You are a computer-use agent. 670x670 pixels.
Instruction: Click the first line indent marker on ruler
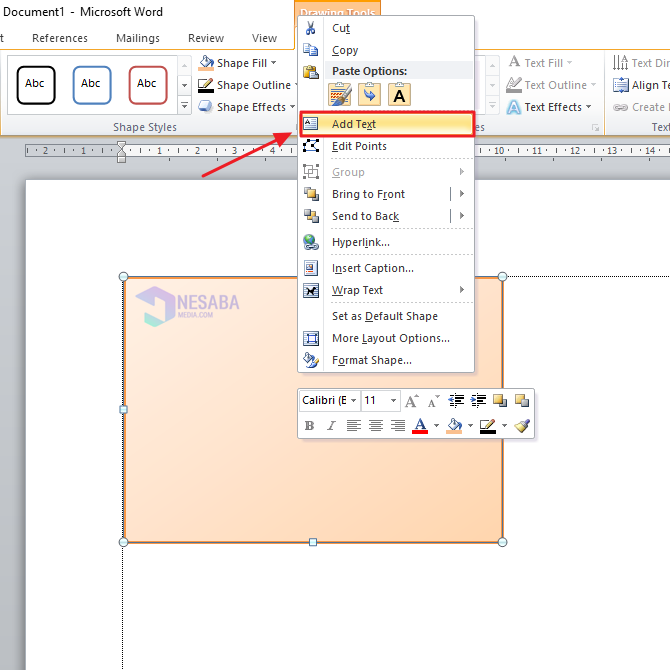click(121, 145)
